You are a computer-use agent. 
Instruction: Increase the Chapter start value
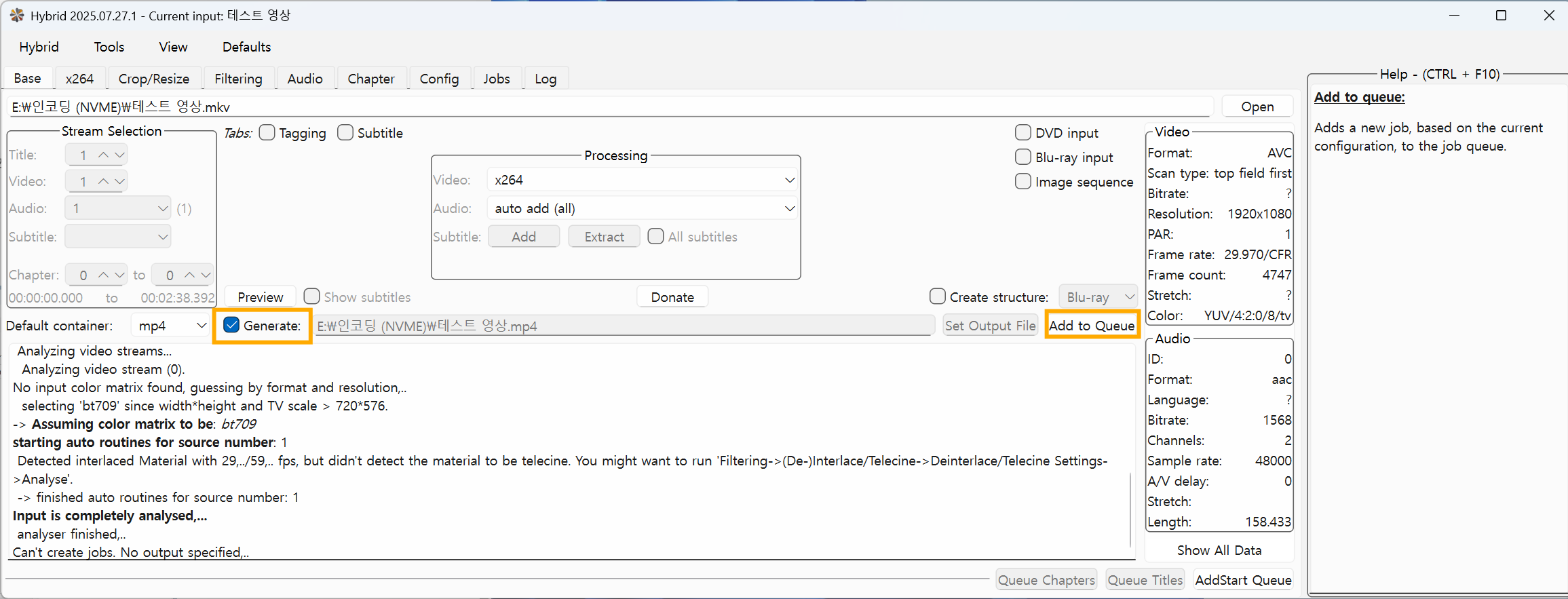pos(104,275)
